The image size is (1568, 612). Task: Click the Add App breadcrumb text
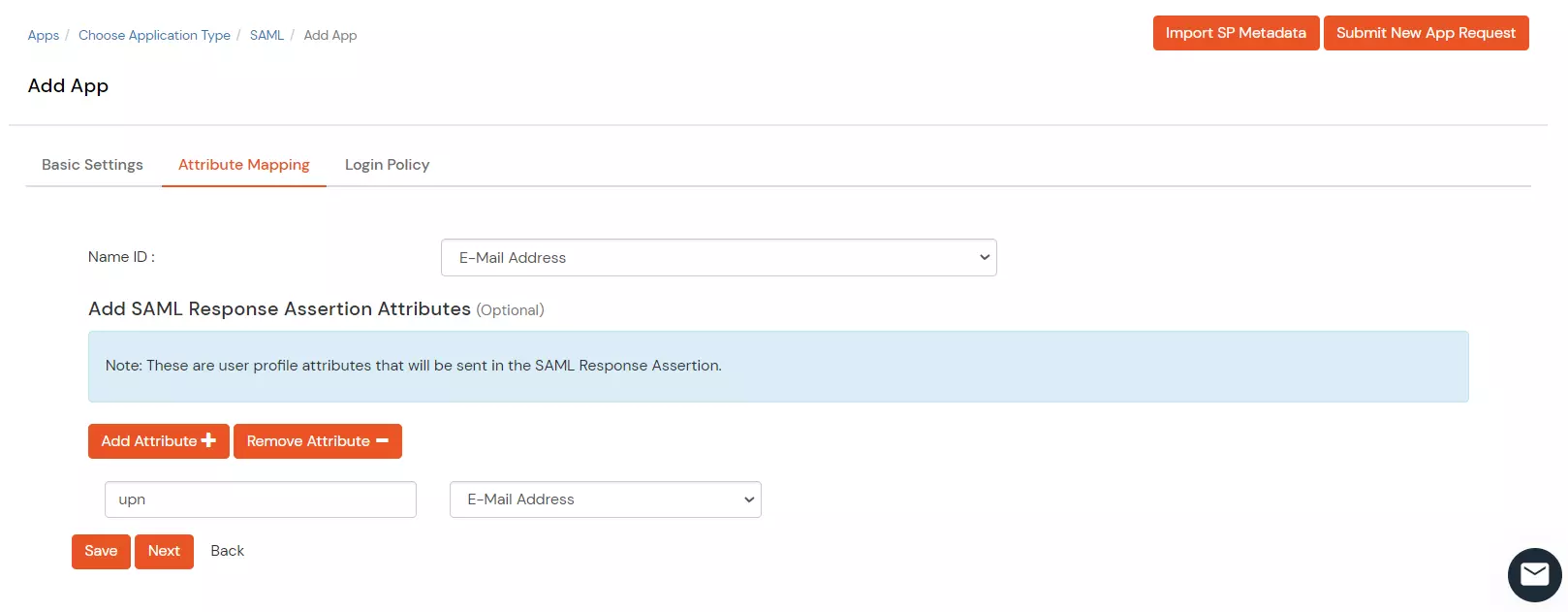point(330,35)
